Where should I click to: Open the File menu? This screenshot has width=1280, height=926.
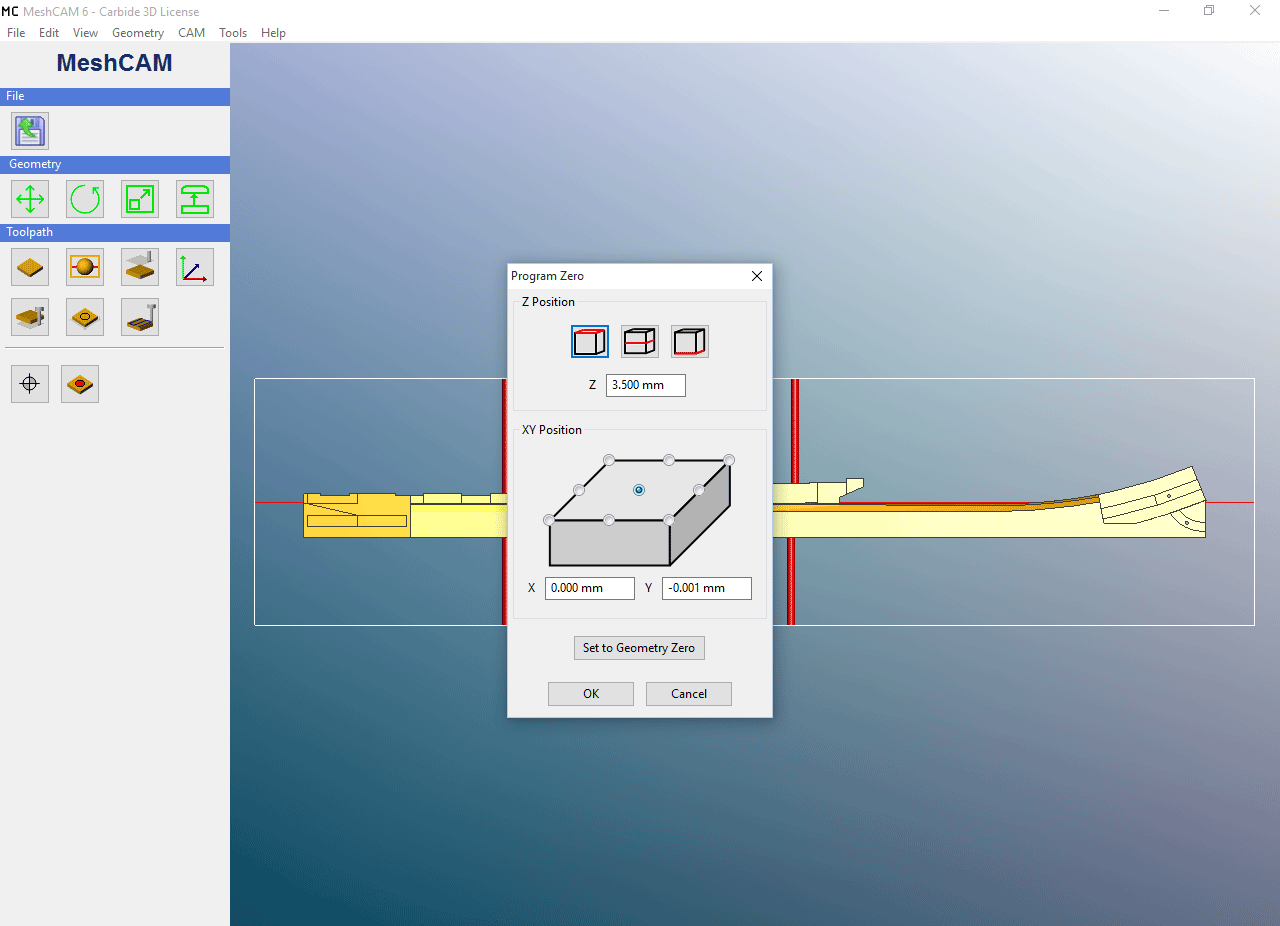(16, 33)
